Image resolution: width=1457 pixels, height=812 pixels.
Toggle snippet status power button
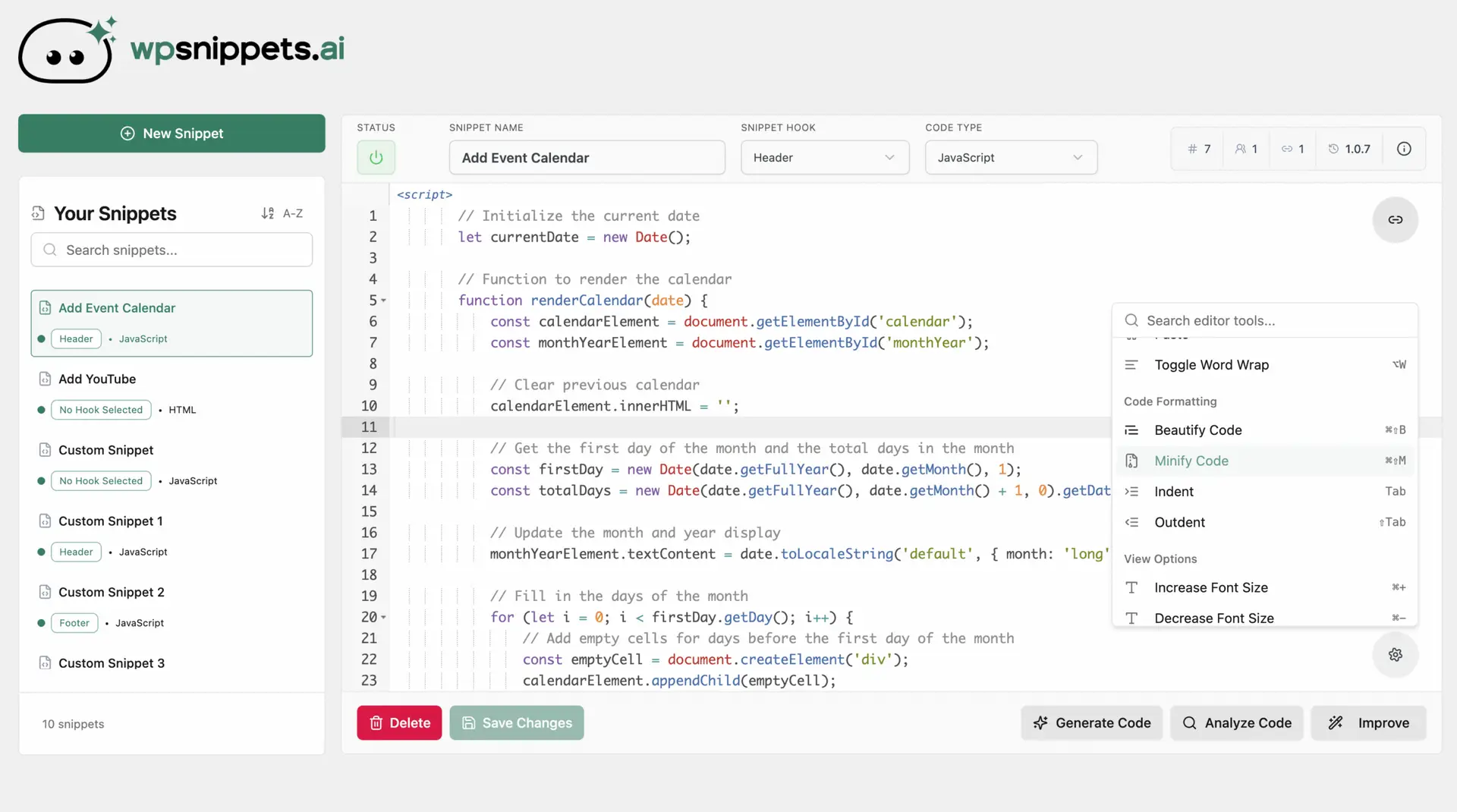376,158
